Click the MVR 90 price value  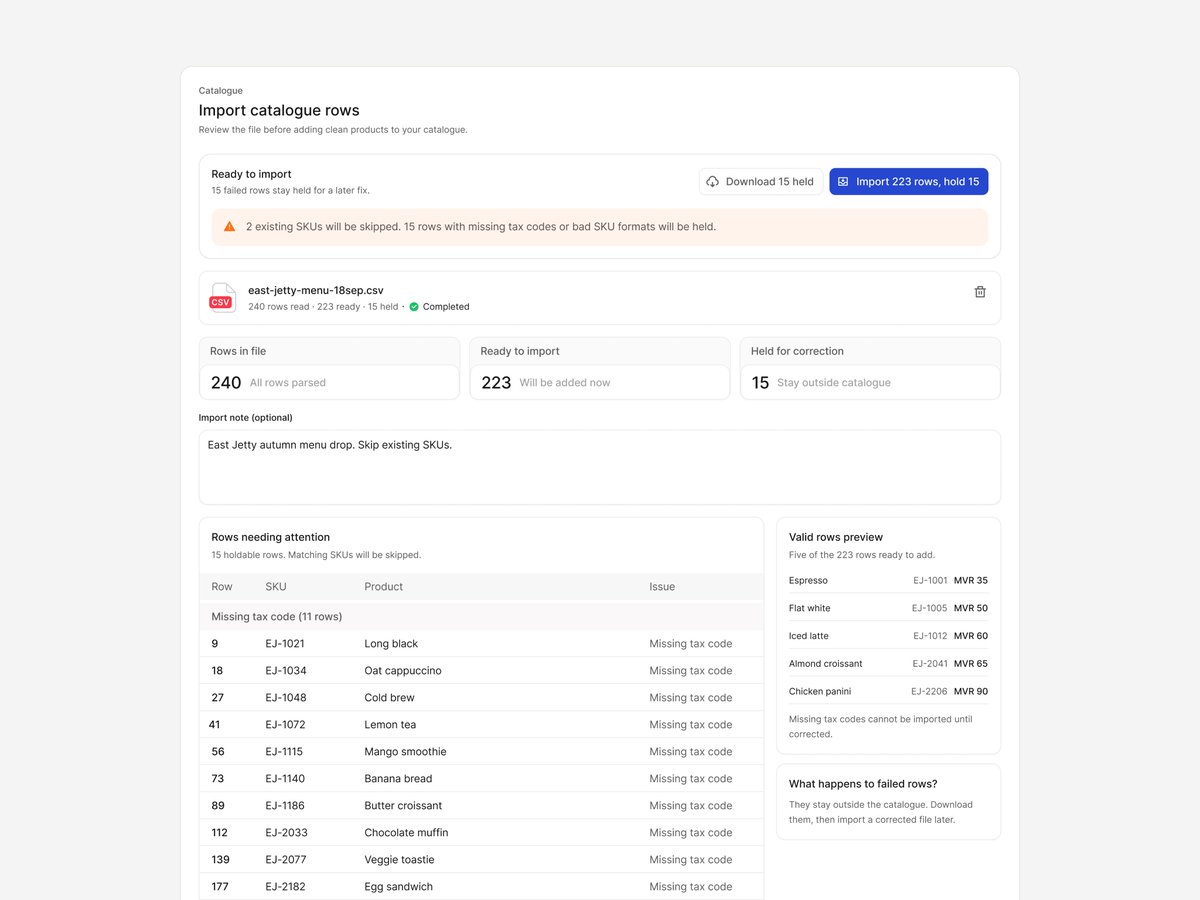point(971,692)
